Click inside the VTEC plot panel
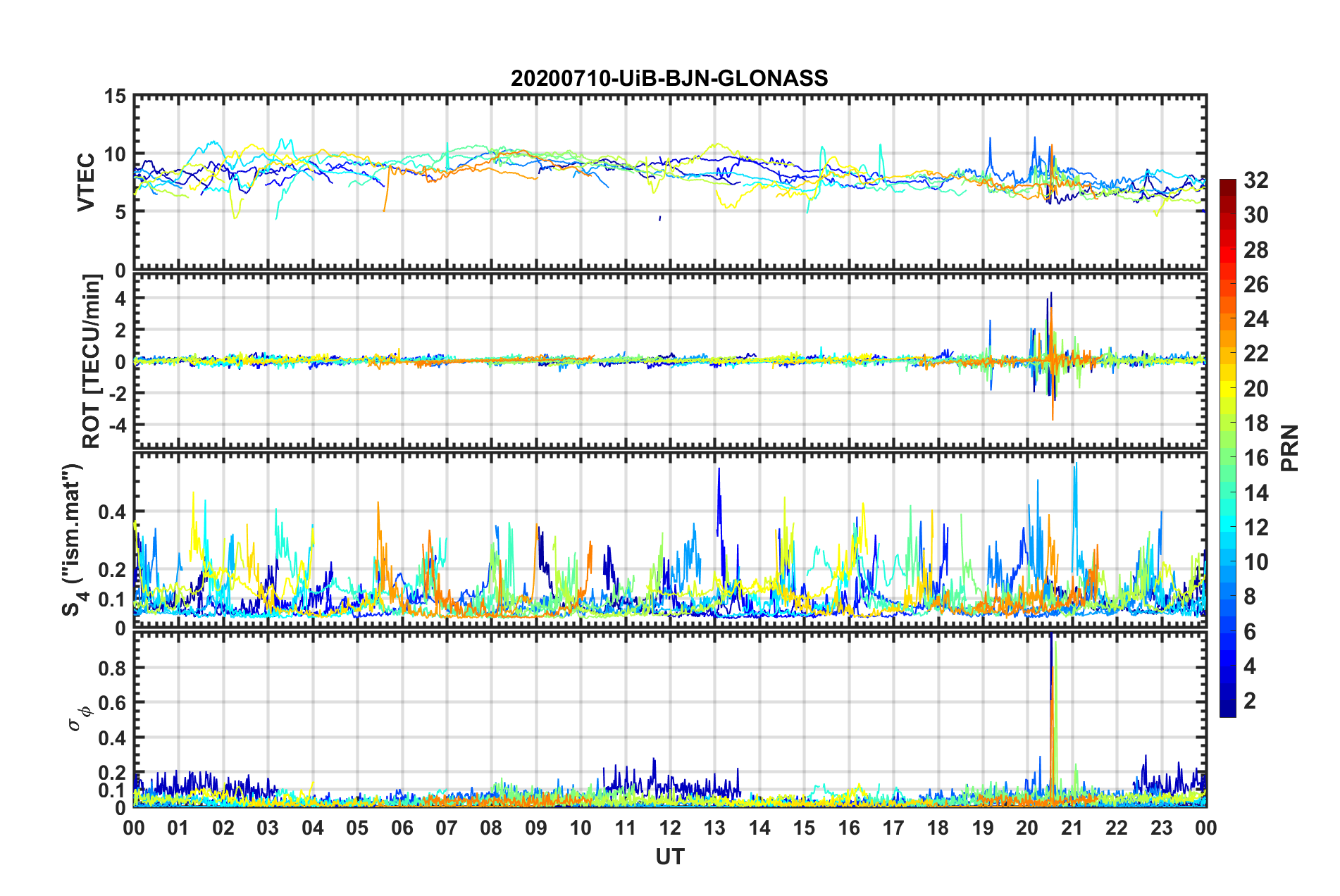 point(670,182)
